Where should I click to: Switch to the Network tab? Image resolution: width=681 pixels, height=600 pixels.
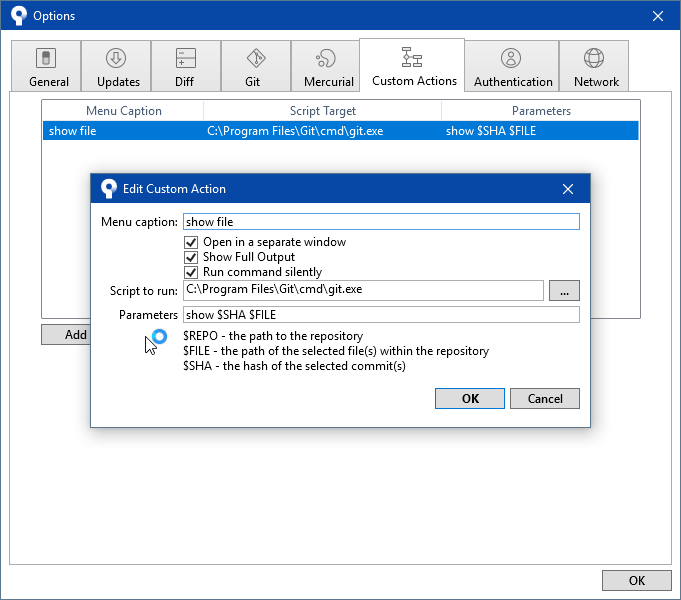pos(594,66)
